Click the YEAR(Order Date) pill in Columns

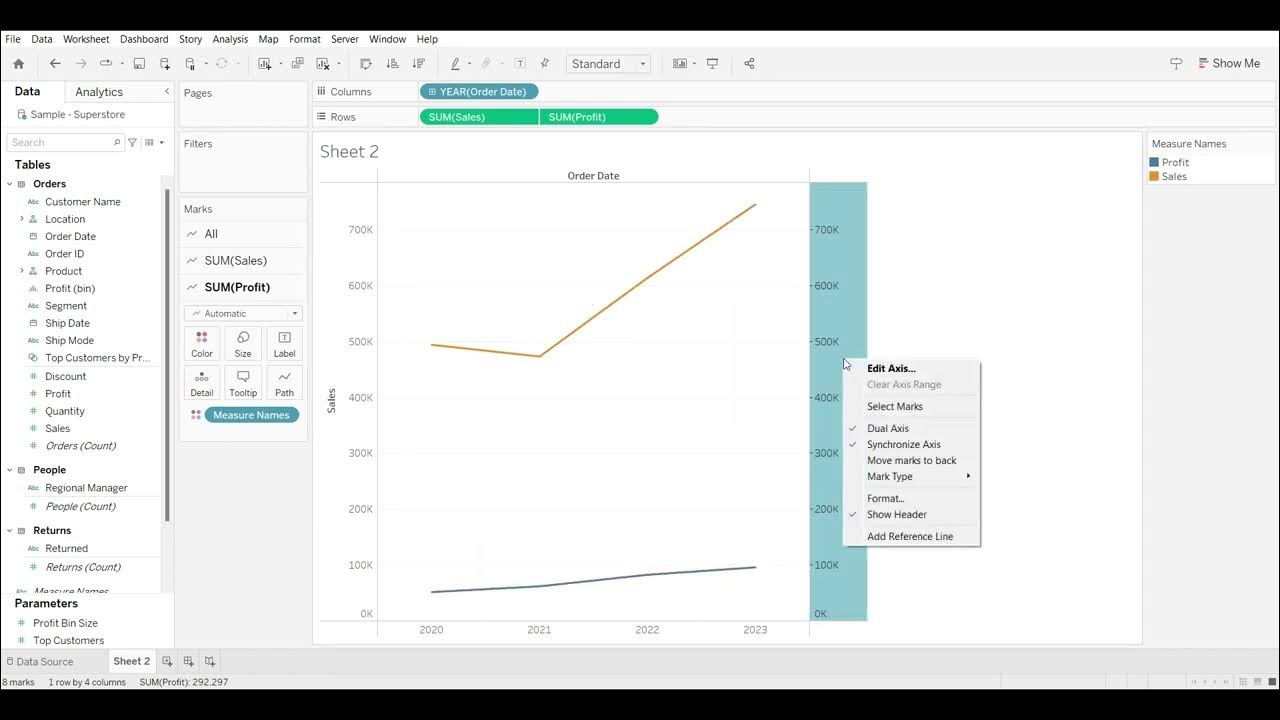coord(479,92)
